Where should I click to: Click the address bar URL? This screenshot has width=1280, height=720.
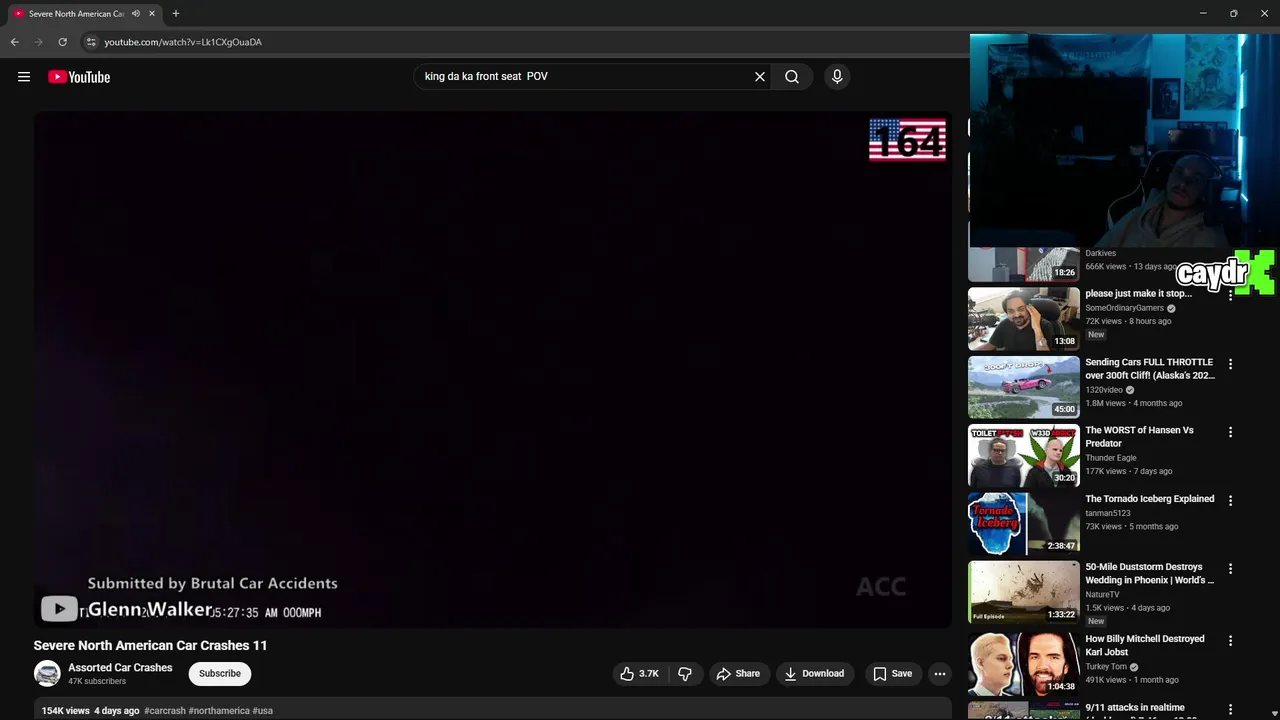183,42
